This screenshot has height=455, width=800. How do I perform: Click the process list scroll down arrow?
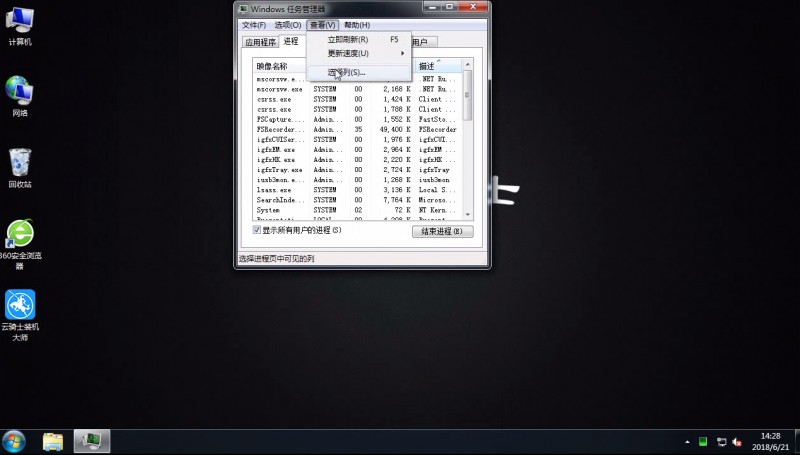tap(467, 215)
